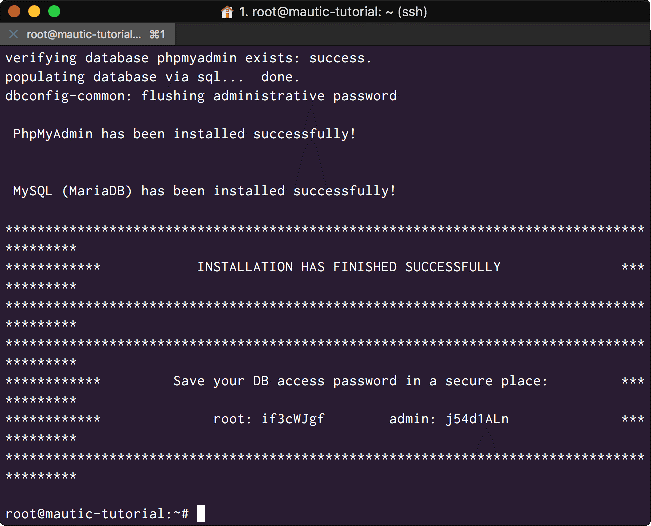Click 'PhpMyAdmin has been installed successfully!' line
Viewport: 651px width, 526px height.
coord(184,134)
